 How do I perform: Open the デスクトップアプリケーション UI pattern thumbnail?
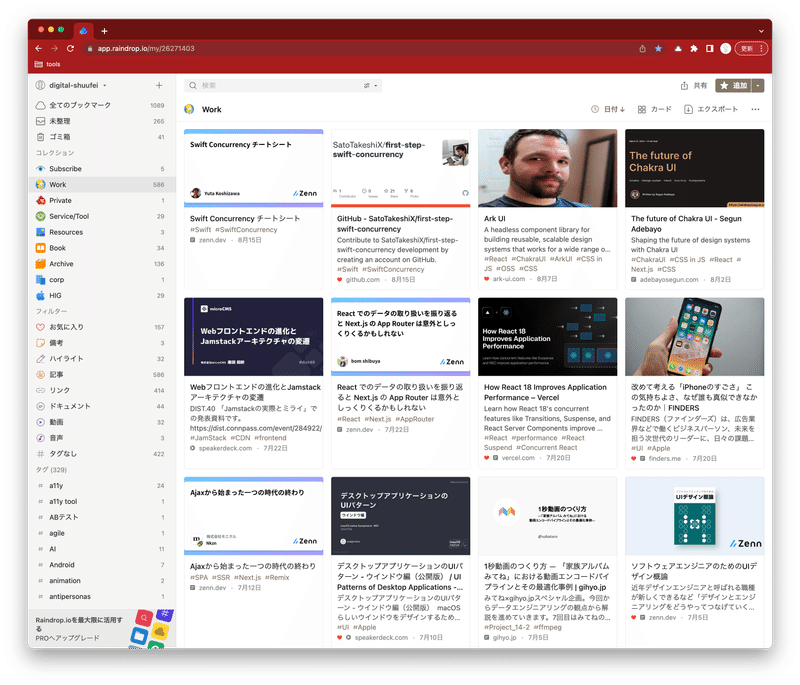pyautogui.click(x=401, y=516)
